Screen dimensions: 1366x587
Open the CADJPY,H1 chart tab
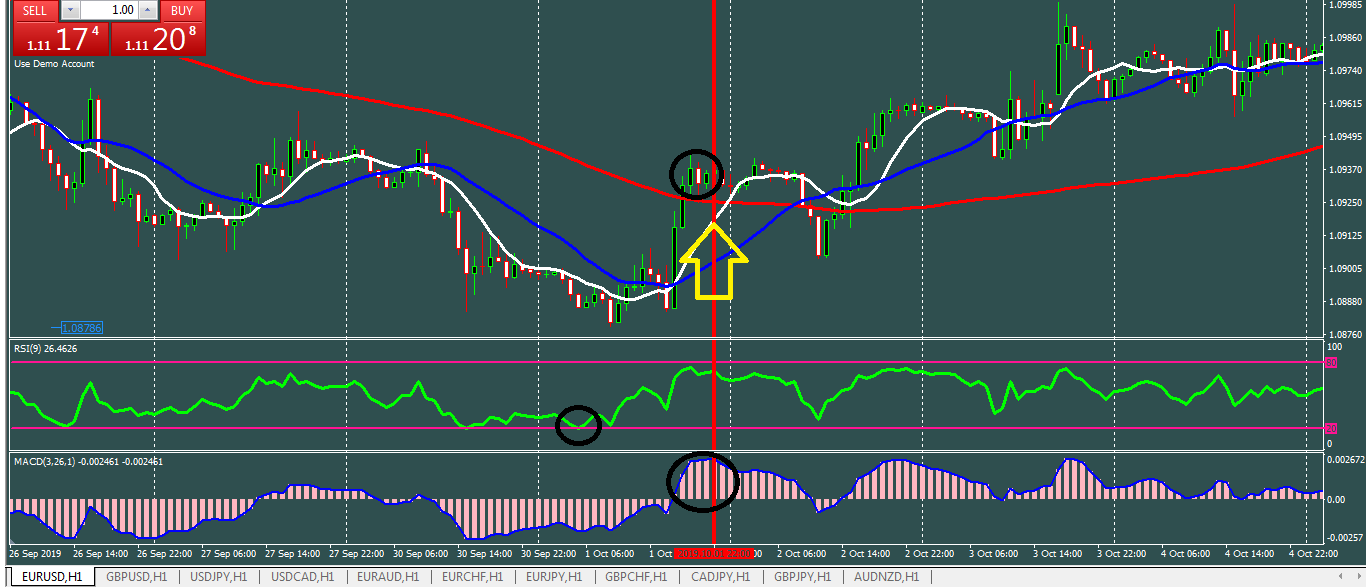point(722,577)
